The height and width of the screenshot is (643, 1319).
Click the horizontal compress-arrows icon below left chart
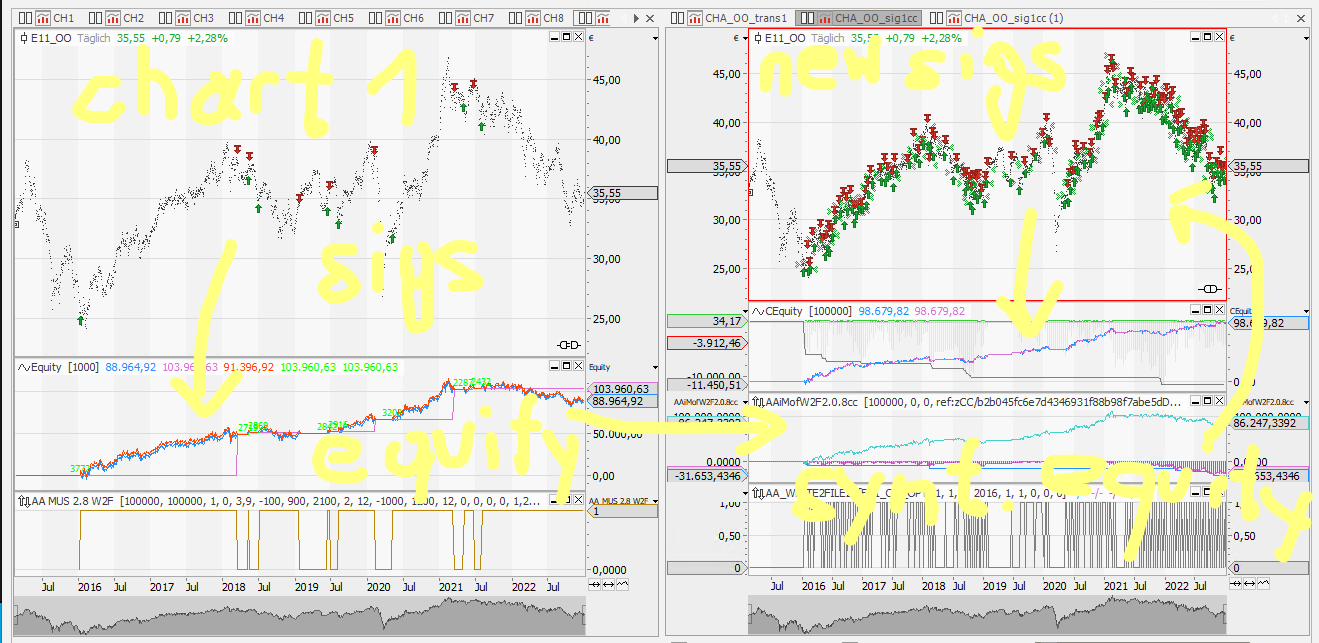594,583
